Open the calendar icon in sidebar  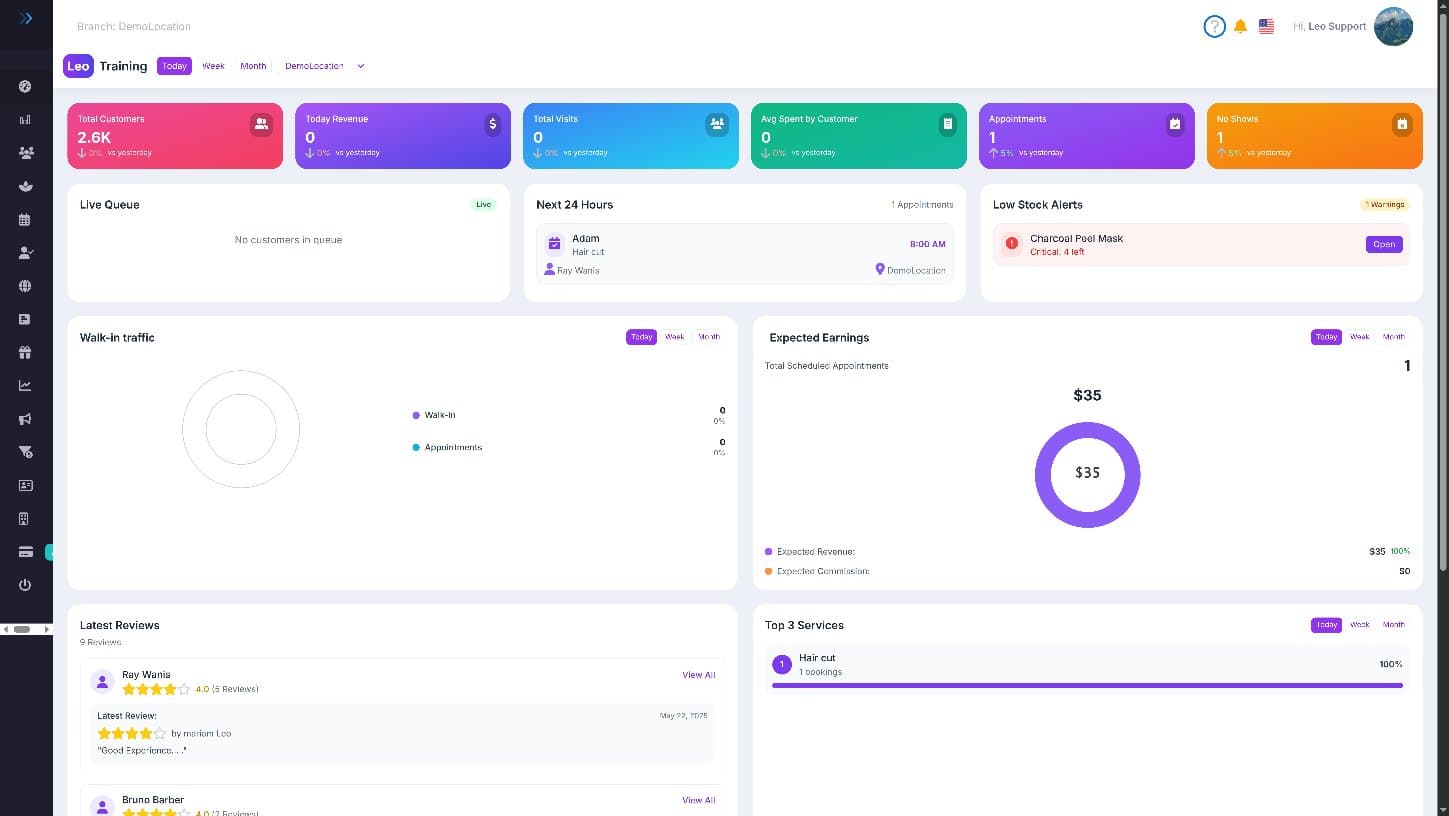click(25, 219)
